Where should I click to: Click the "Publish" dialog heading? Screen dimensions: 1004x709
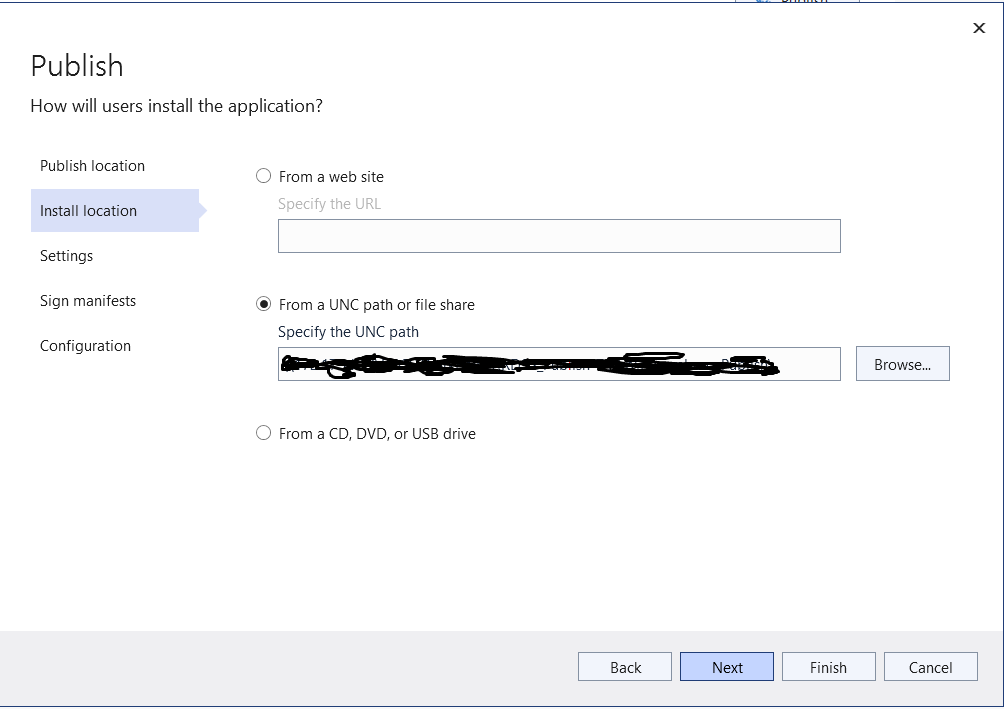[77, 65]
